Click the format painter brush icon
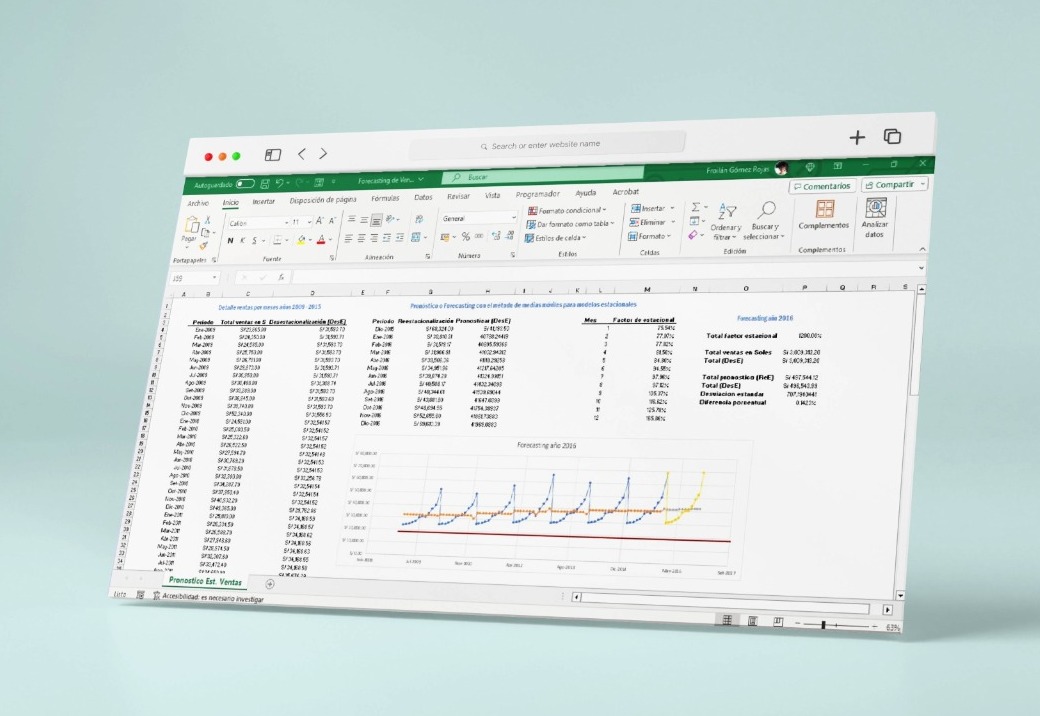 204,245
